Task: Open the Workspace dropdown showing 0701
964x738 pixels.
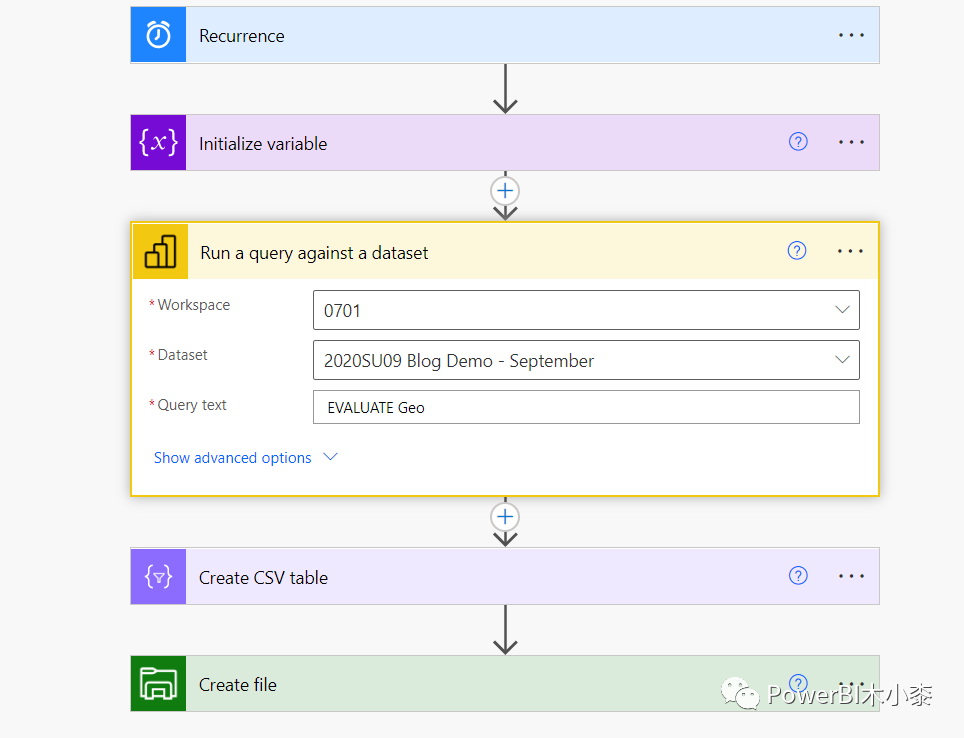Action: (x=586, y=310)
